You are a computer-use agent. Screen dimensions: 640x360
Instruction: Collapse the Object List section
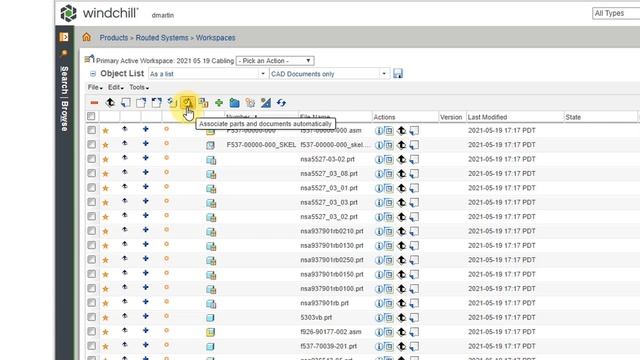pyautogui.click(x=93, y=74)
